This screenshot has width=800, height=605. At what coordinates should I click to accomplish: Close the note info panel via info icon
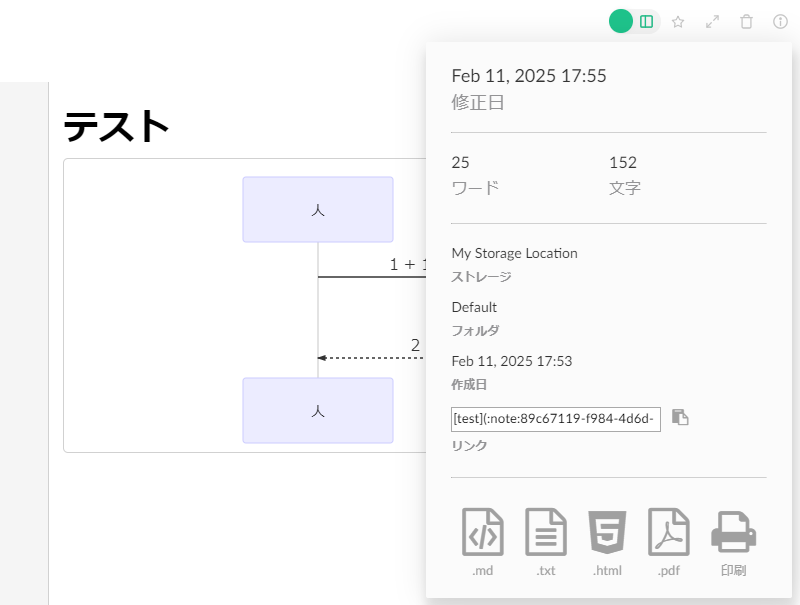(x=780, y=21)
